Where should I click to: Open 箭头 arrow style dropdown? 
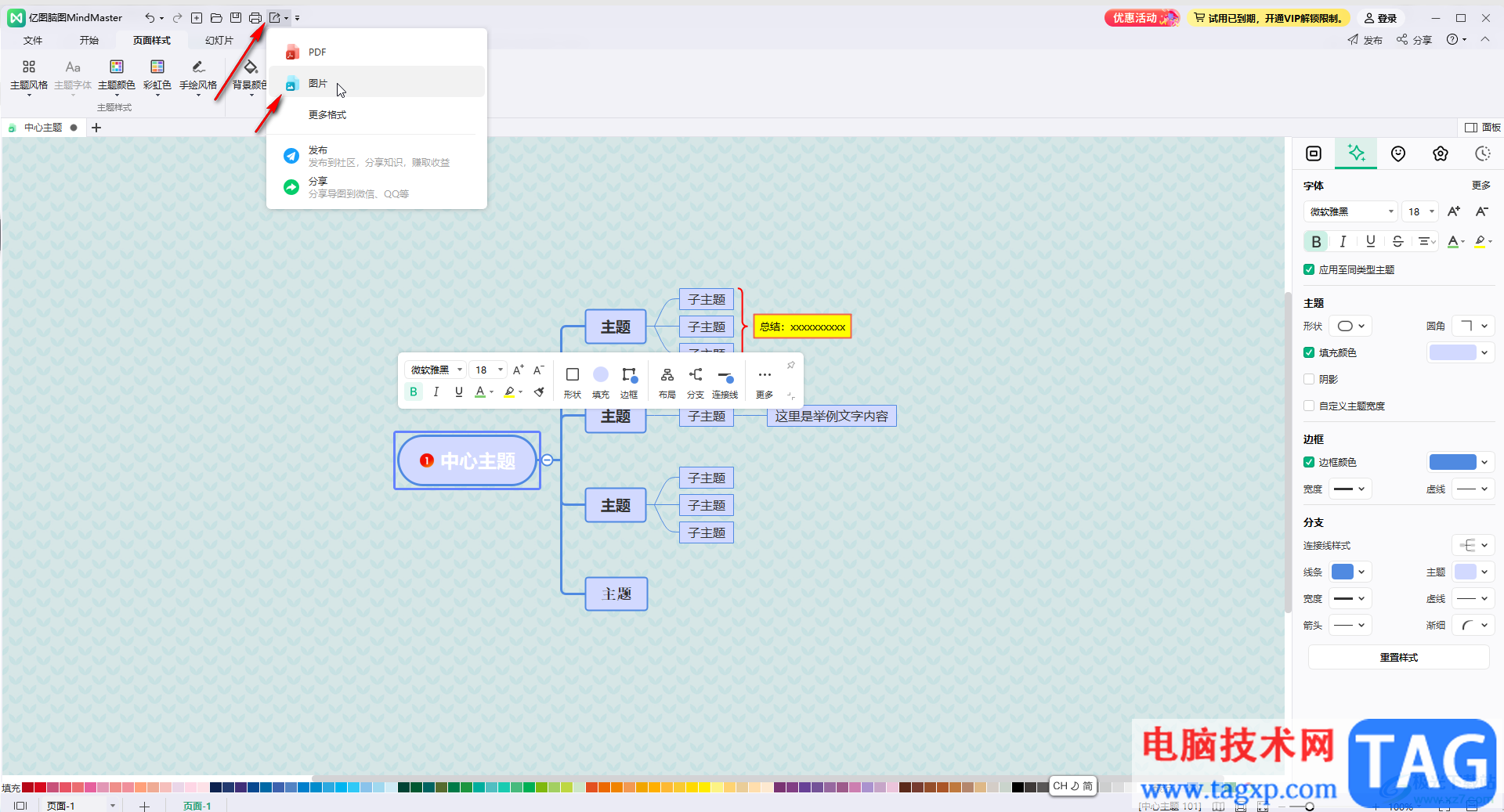pyautogui.click(x=1350, y=625)
